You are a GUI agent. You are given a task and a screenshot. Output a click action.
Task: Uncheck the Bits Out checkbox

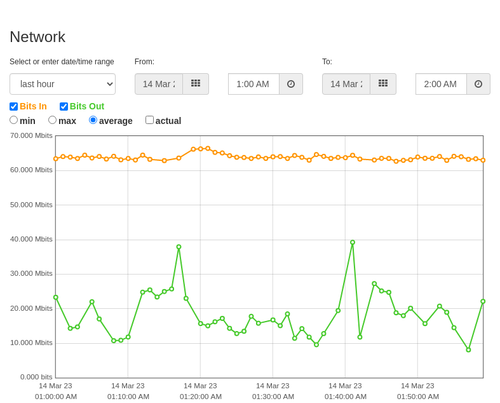point(64,106)
